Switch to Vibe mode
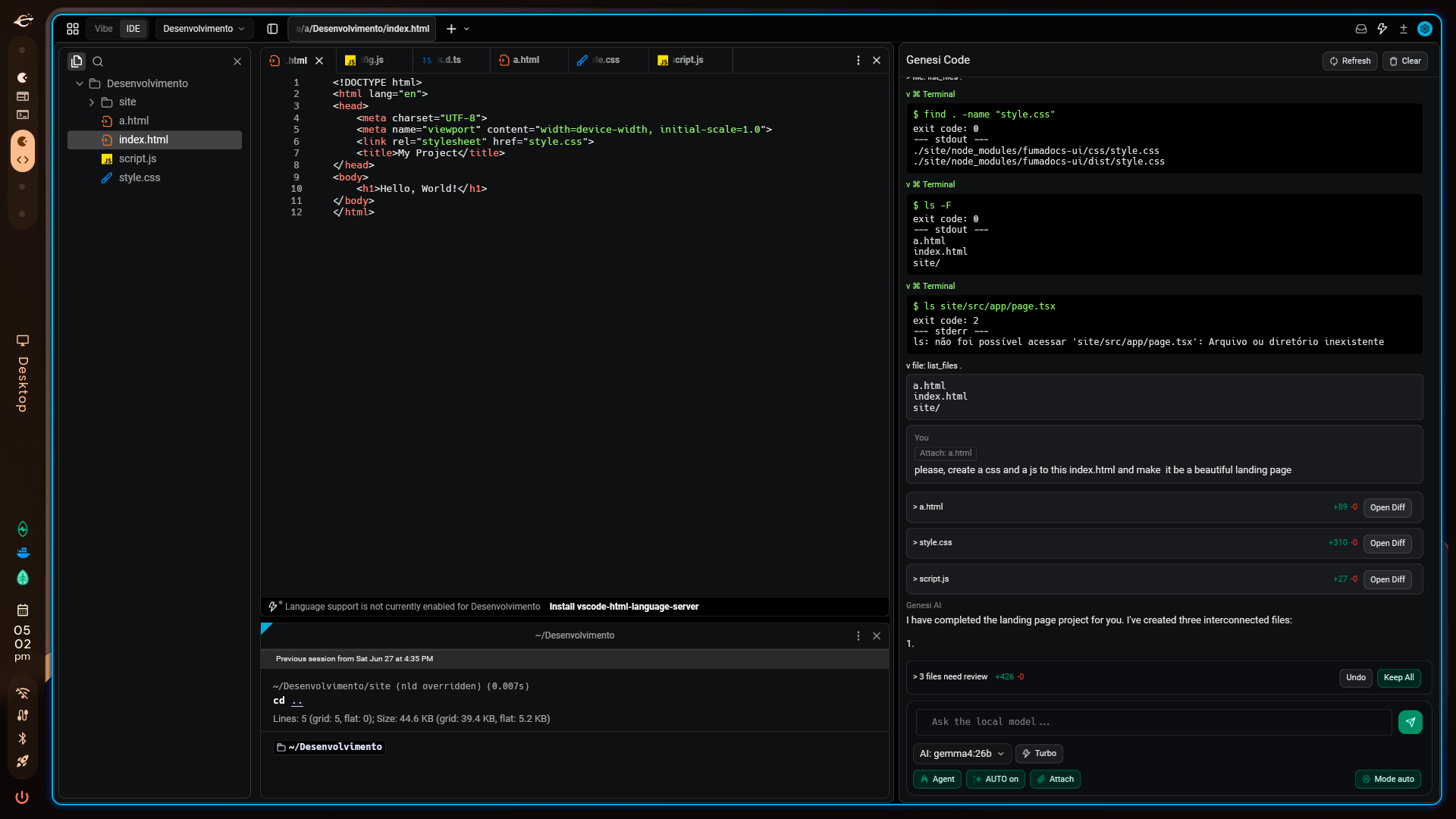1456x819 pixels. click(x=104, y=29)
